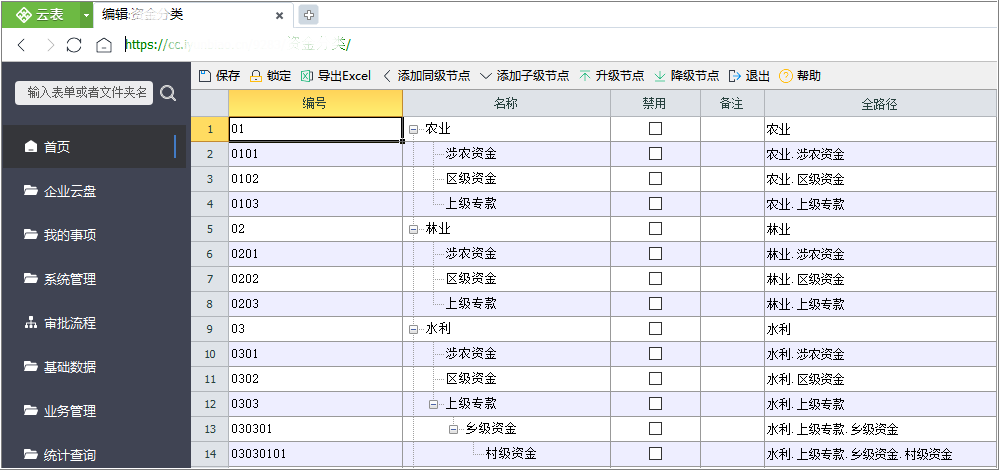
Task: Select path cell 水利.上级专款.乡级资金
Action: coord(879,429)
